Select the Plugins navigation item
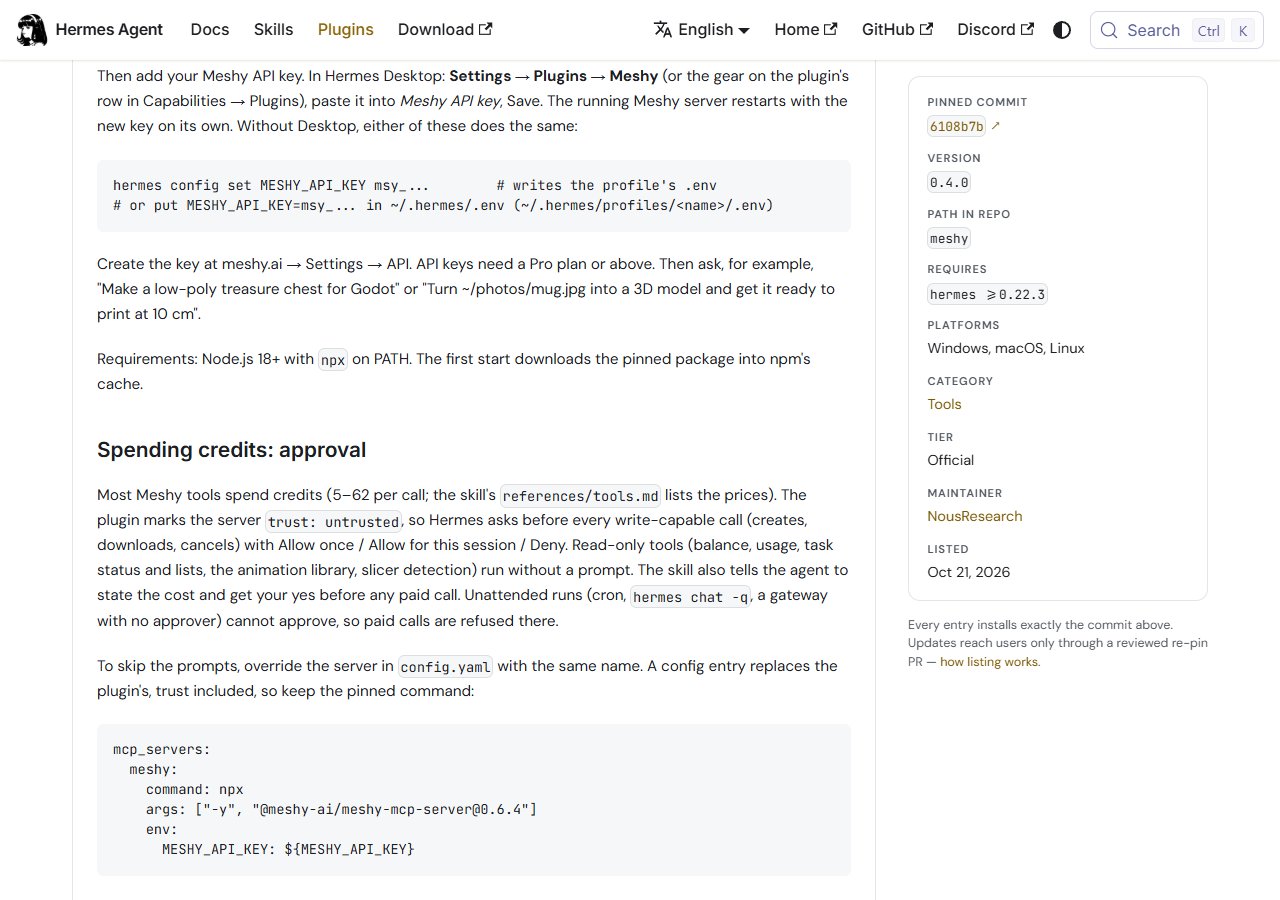The height and width of the screenshot is (900, 1280). [x=346, y=30]
